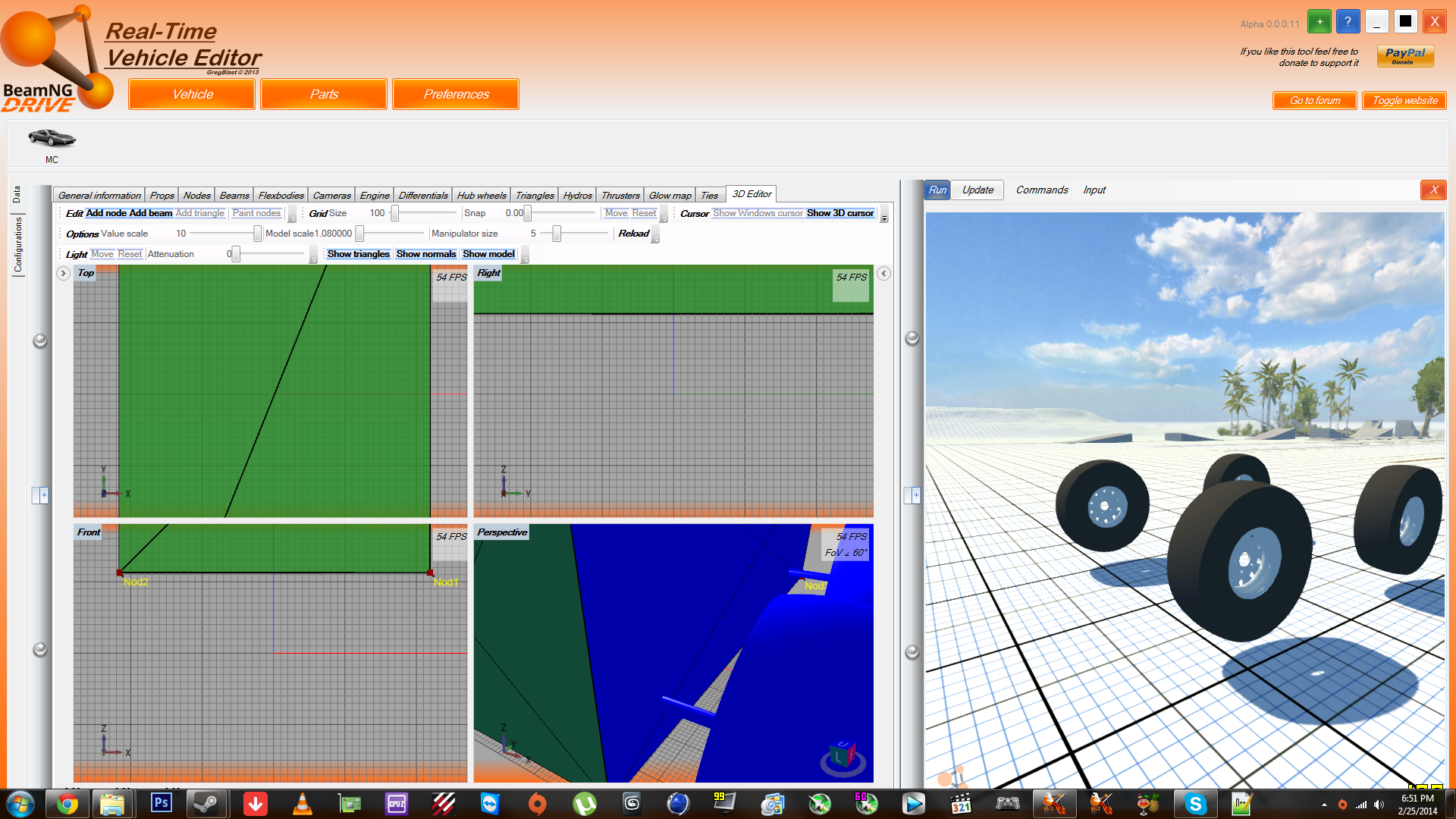Open the Light toolbar overflow dropdown
The image size is (1456, 819).
click(x=313, y=256)
